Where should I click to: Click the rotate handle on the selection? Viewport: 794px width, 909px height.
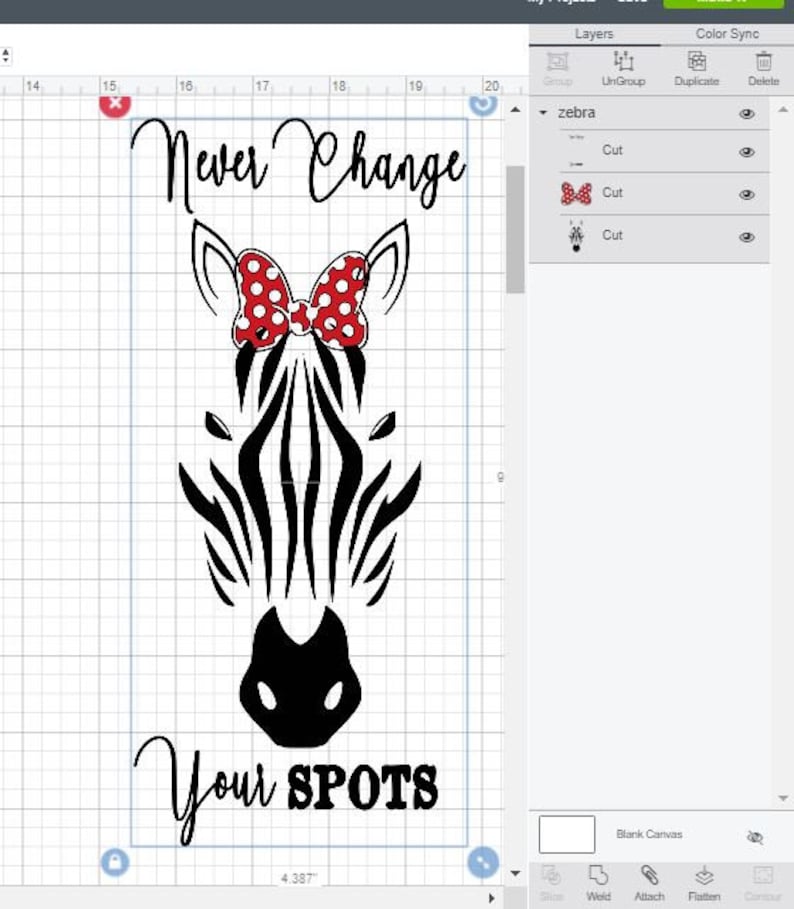click(x=483, y=104)
